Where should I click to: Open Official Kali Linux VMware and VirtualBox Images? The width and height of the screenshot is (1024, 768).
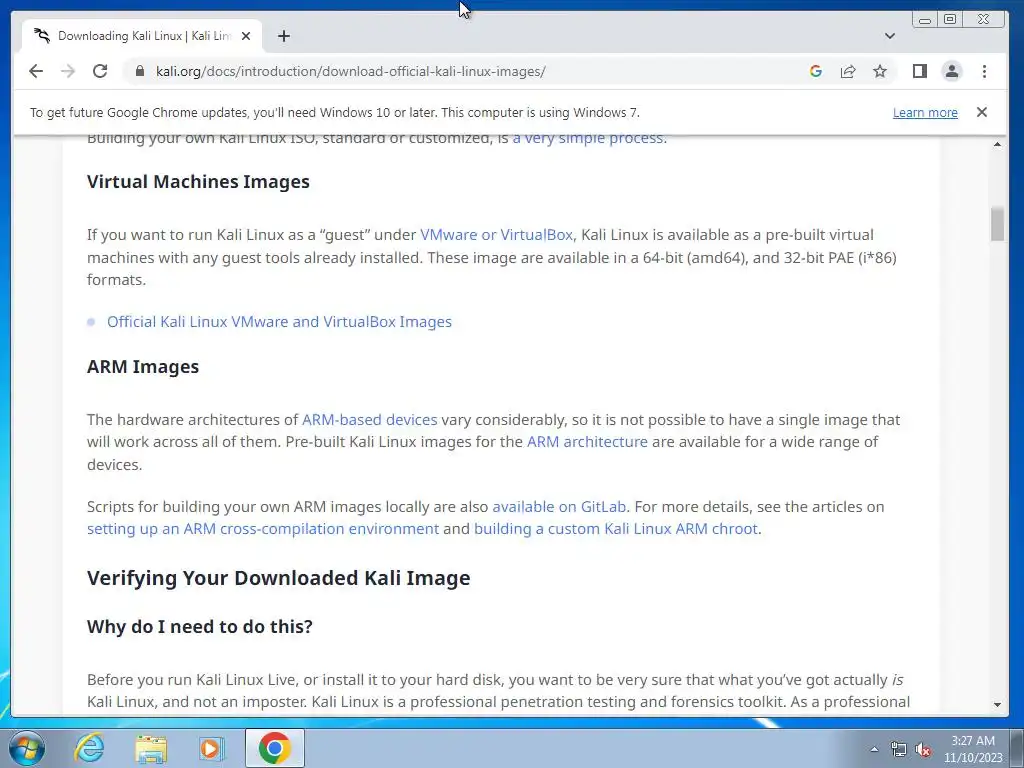click(x=280, y=322)
